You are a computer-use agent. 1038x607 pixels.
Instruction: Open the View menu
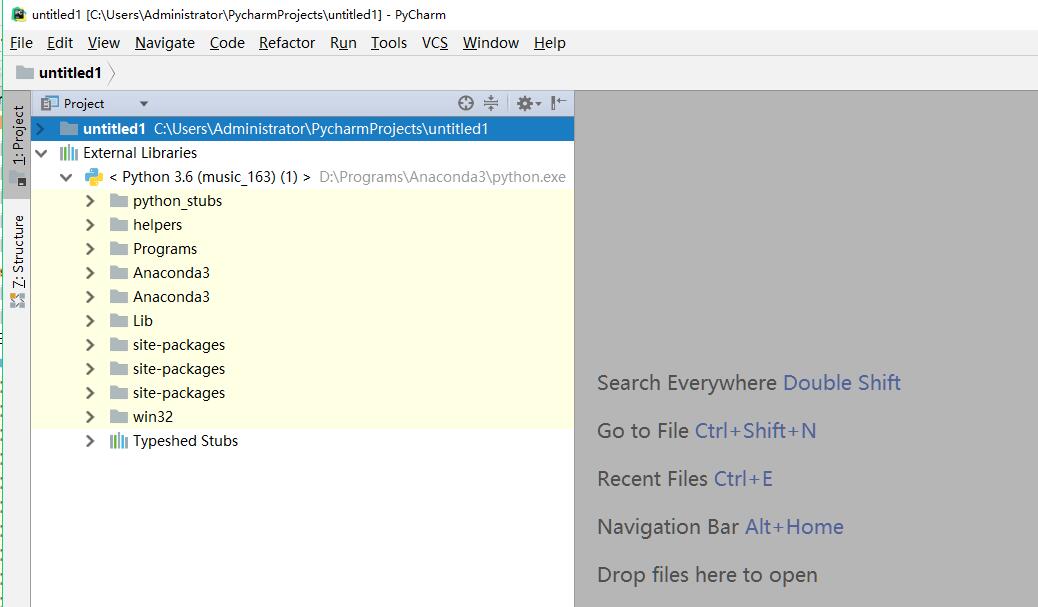point(104,43)
